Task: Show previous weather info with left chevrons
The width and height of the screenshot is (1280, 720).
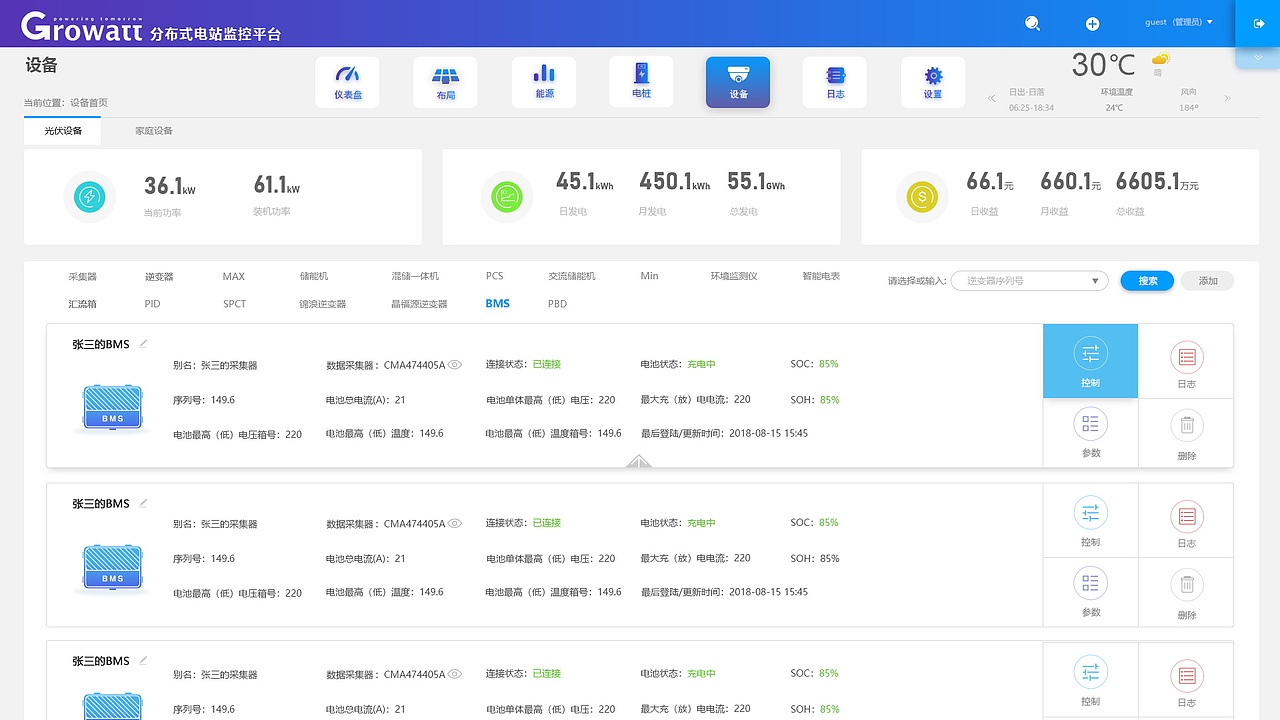Action: click(x=992, y=98)
